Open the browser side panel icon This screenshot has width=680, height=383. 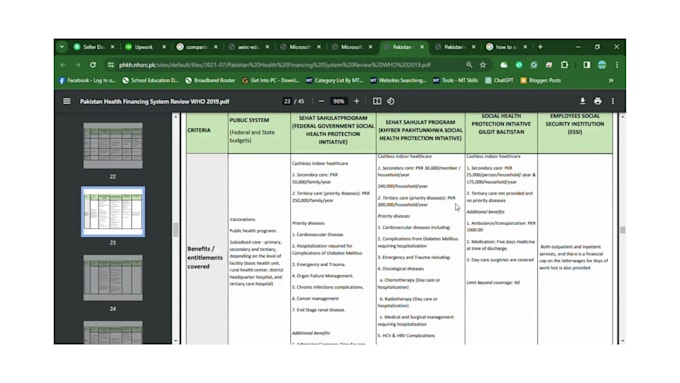[x=586, y=65]
